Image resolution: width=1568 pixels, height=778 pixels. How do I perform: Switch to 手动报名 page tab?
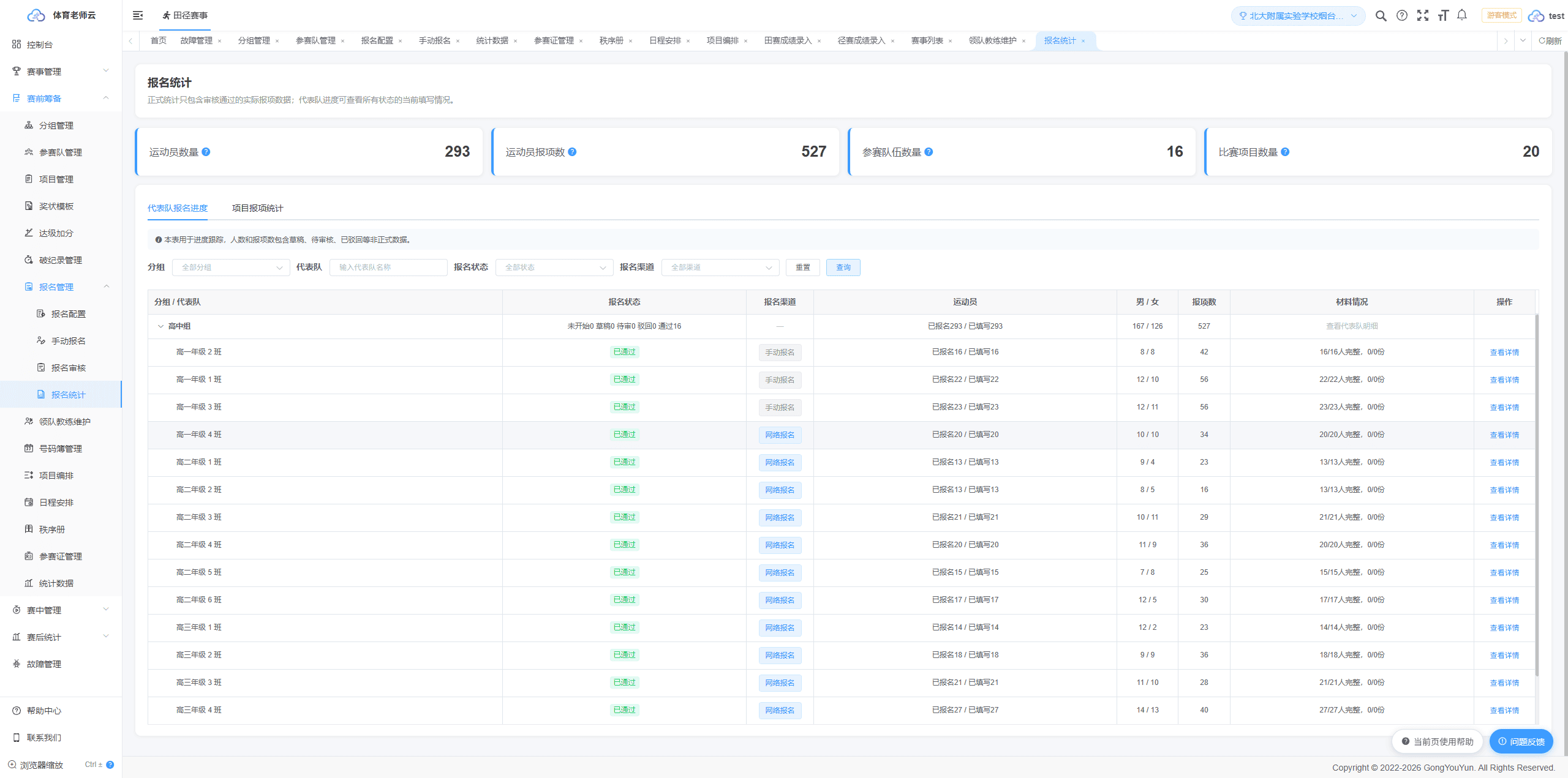coord(434,41)
